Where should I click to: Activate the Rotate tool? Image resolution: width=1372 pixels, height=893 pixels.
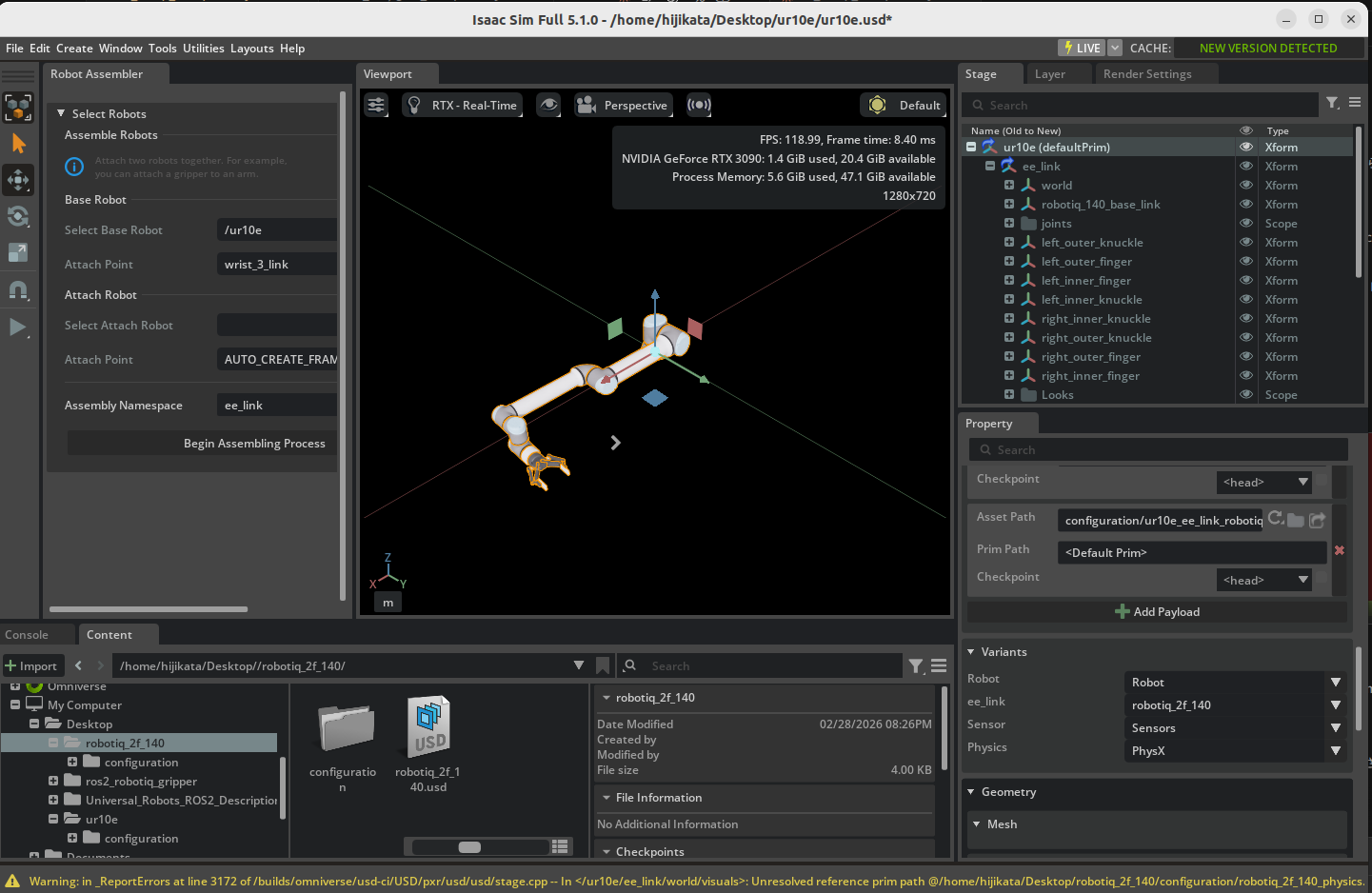click(x=18, y=216)
